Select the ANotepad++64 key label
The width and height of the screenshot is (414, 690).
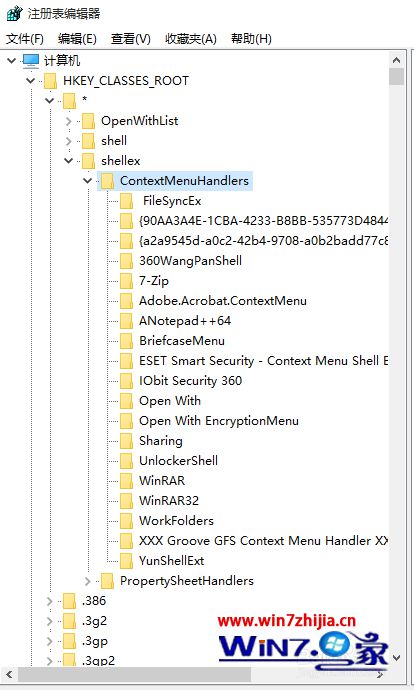click(x=185, y=321)
